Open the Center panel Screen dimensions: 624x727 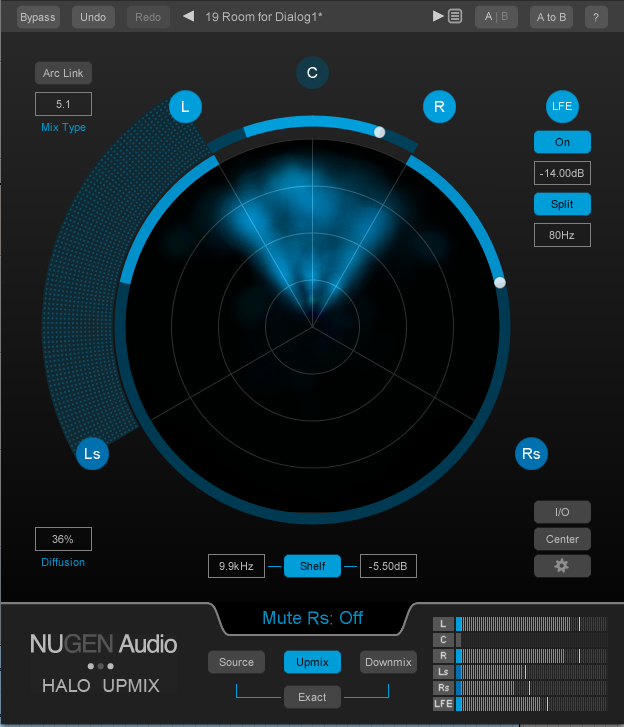[x=562, y=539]
